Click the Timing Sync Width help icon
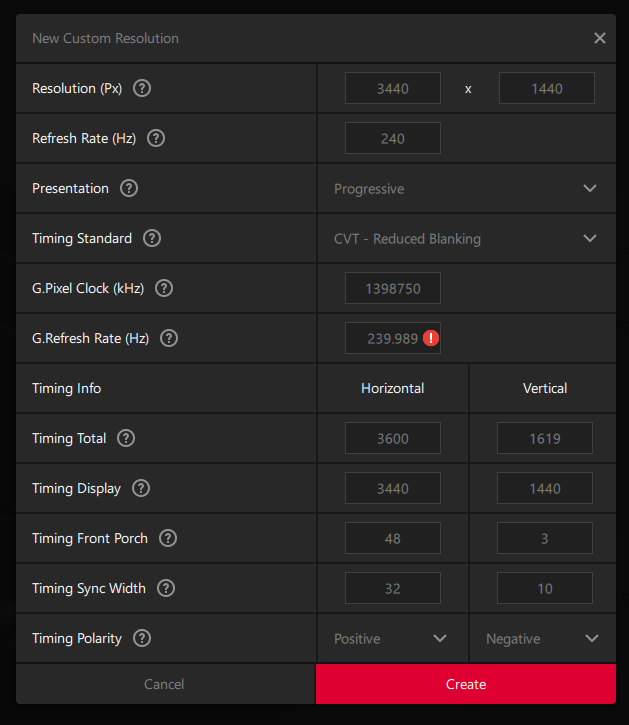 tap(166, 588)
